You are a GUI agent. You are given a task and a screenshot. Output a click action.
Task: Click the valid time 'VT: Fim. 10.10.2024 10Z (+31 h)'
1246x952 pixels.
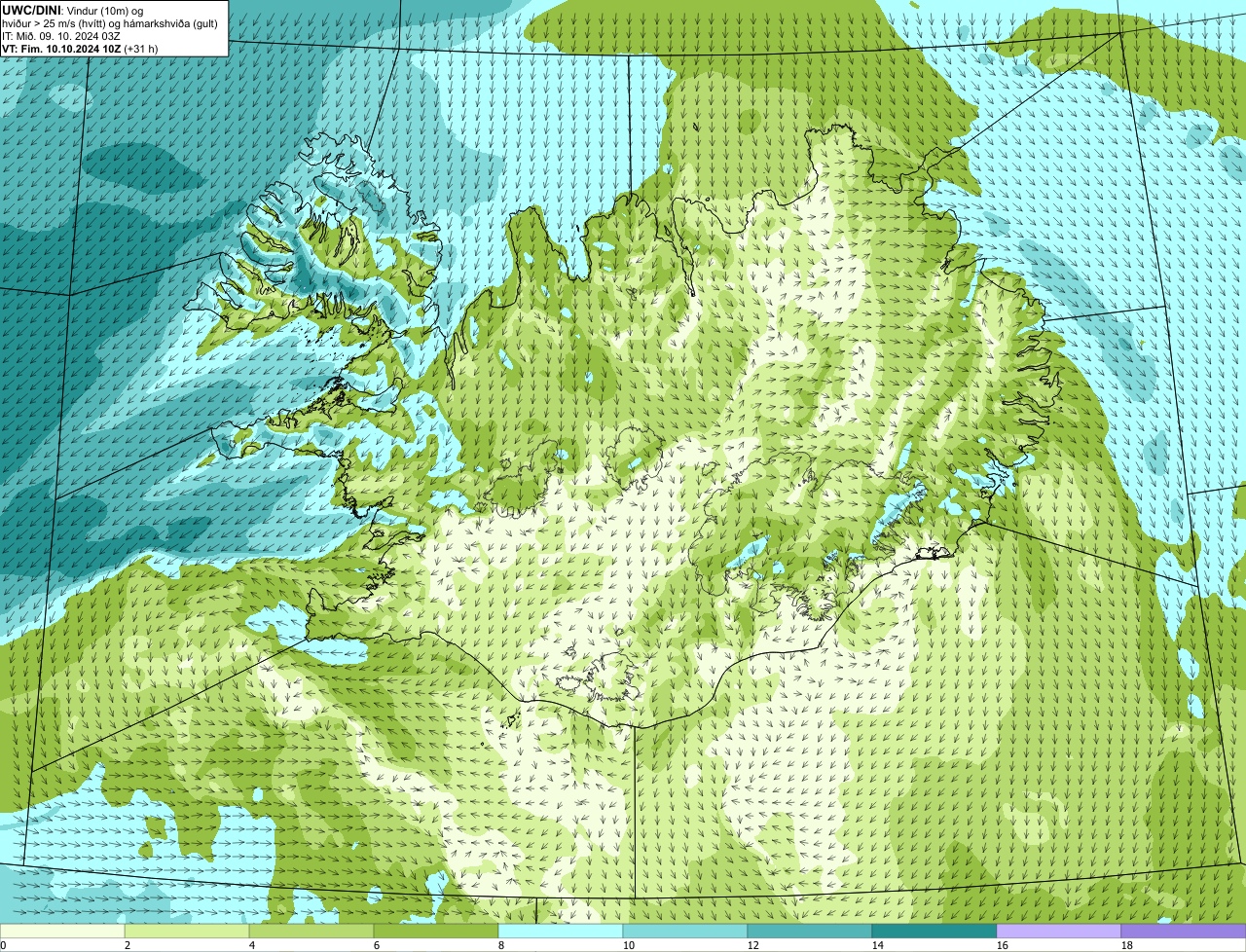pos(80,48)
